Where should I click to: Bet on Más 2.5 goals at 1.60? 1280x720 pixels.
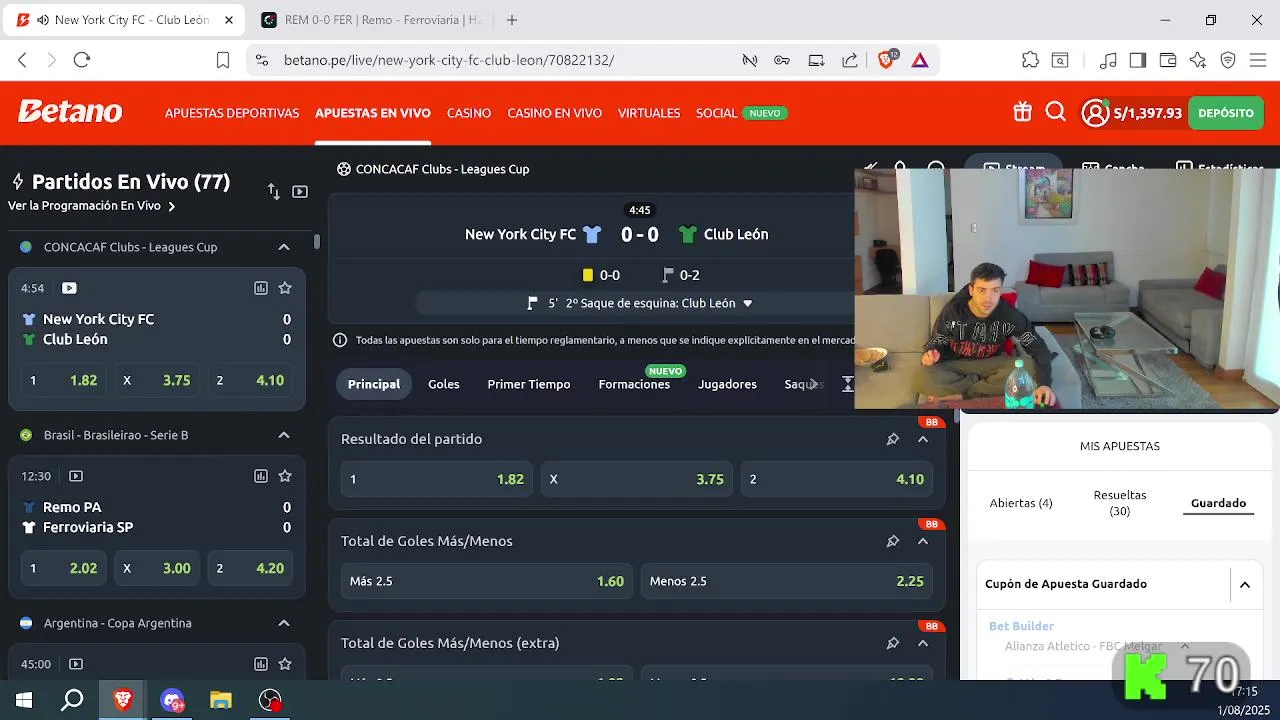[486, 581]
